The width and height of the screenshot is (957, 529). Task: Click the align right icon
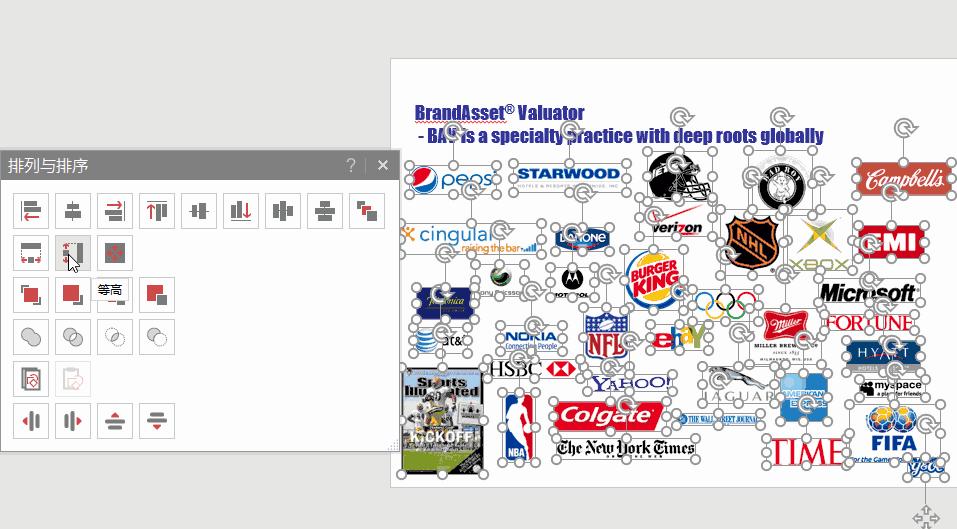(x=115, y=211)
